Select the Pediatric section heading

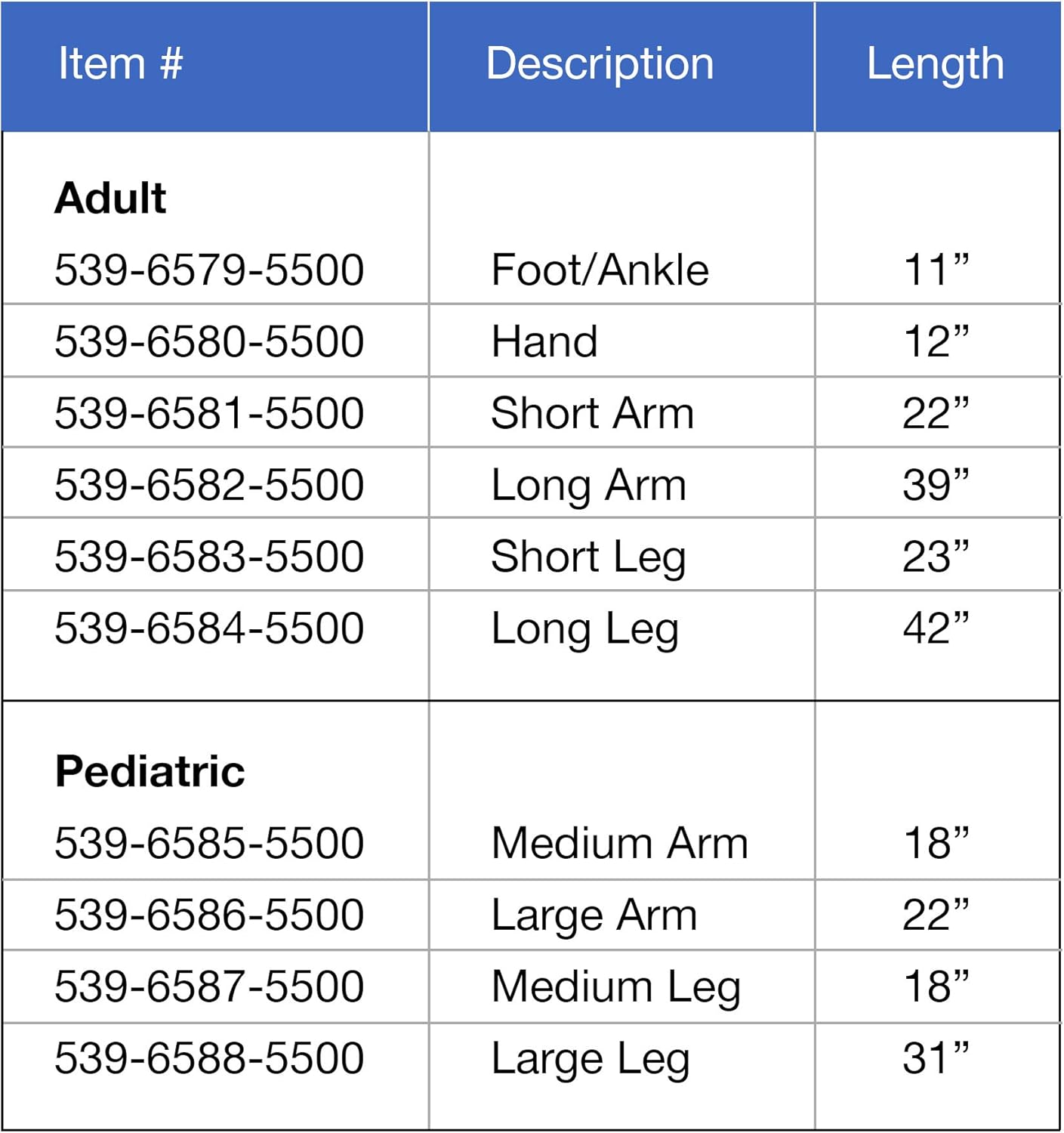(150, 772)
